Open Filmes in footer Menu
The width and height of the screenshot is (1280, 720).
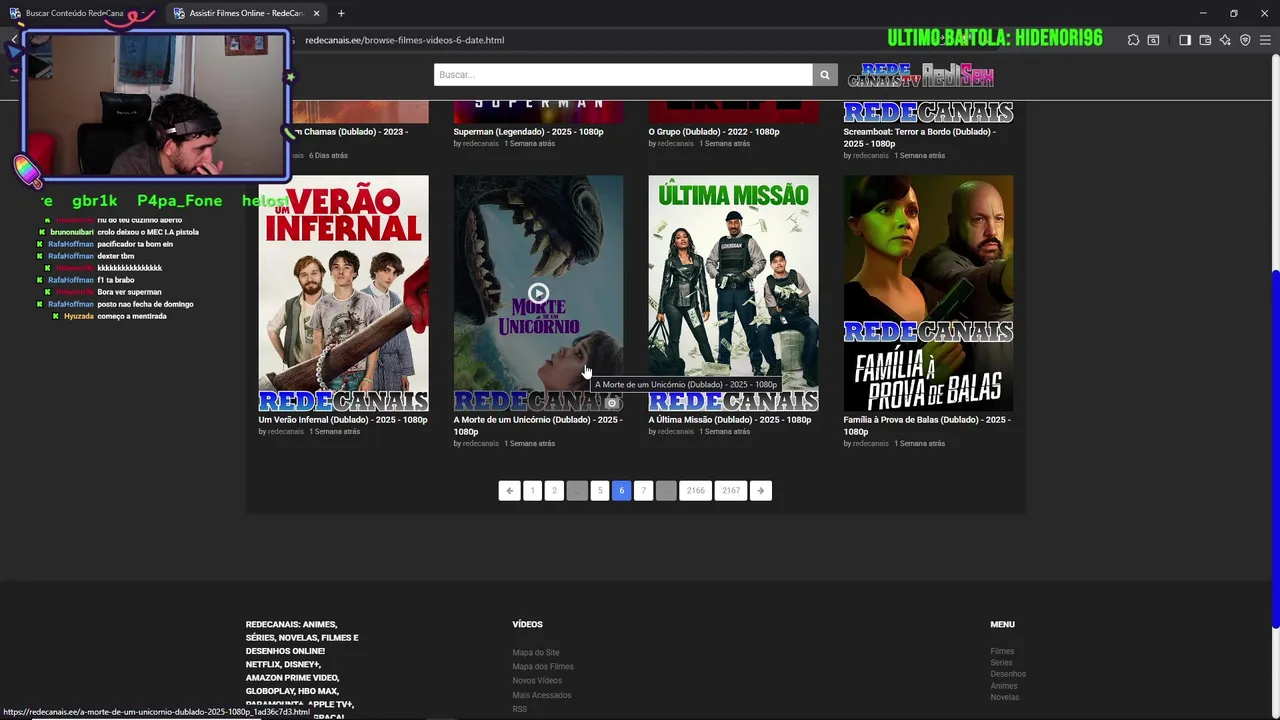(x=1002, y=651)
